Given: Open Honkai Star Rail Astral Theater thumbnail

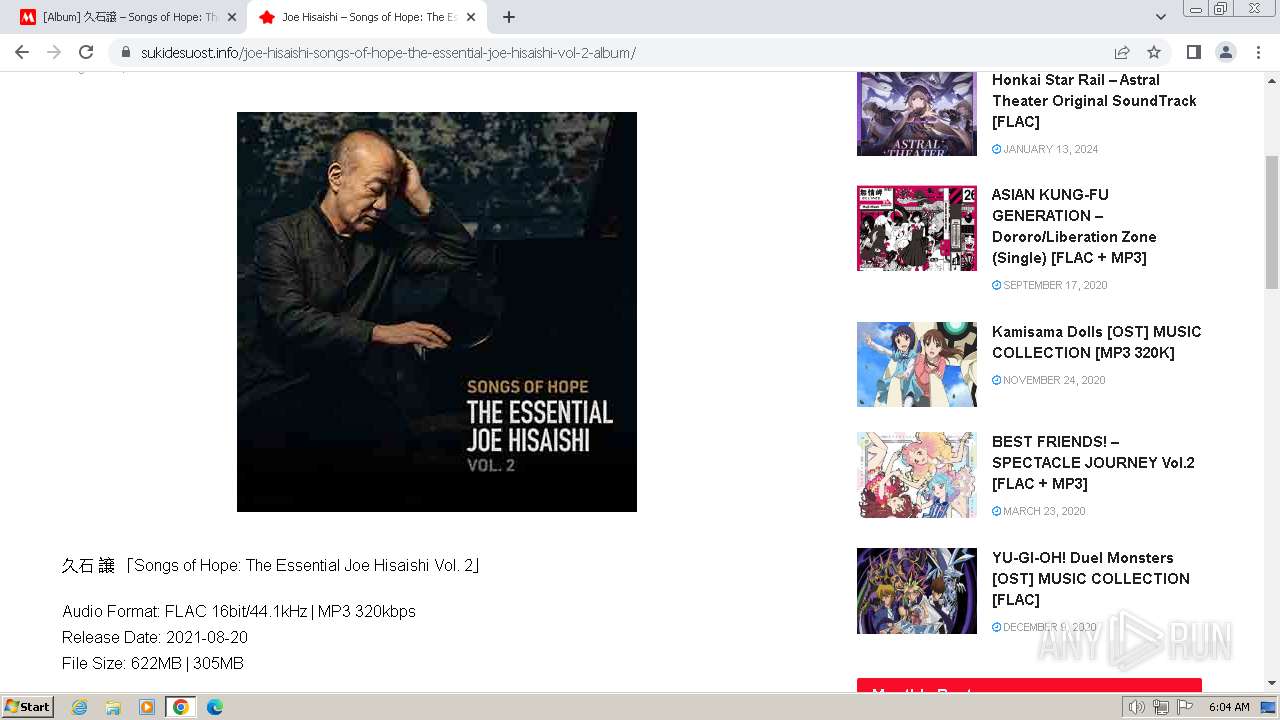Looking at the screenshot, I should coord(917,113).
